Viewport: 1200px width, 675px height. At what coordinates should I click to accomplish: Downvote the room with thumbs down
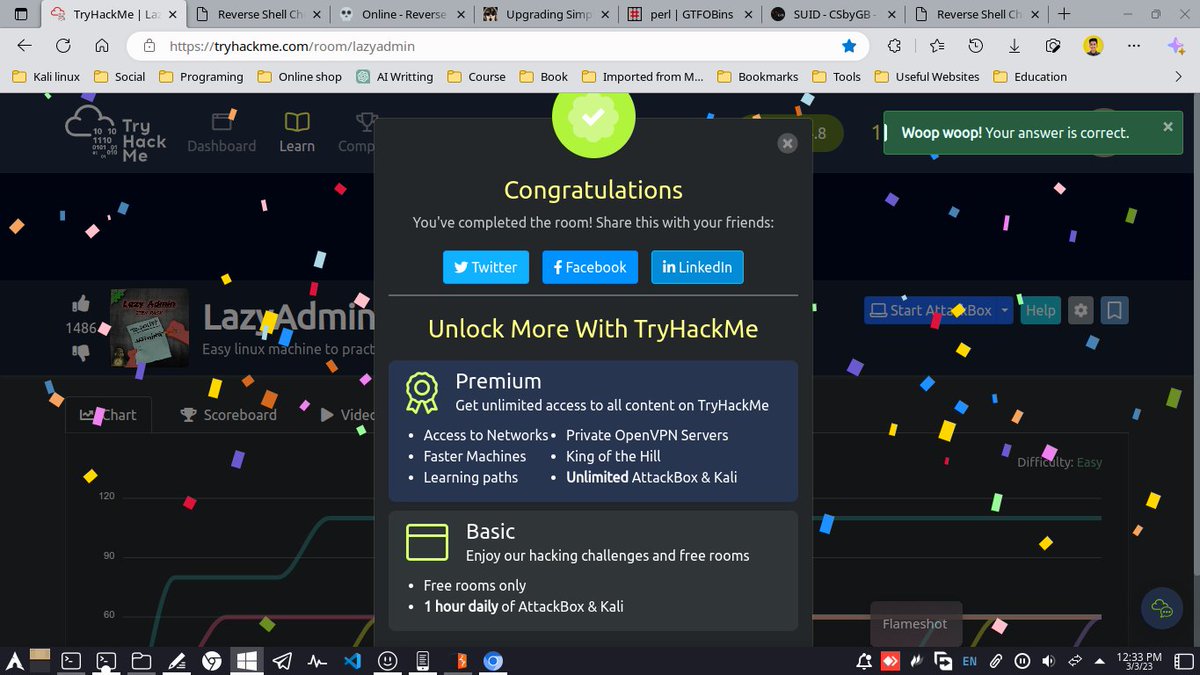point(80,352)
